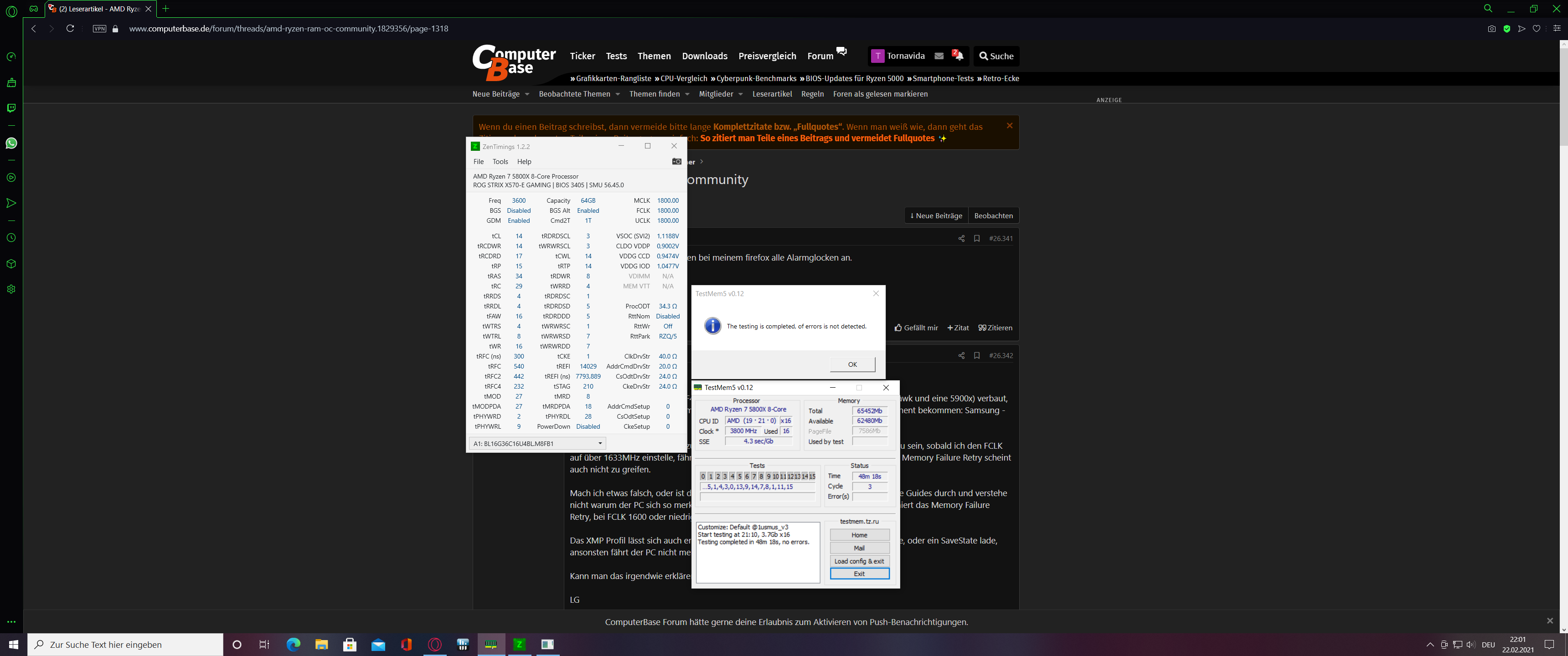The image size is (1568, 656).
Task: Click the WhatsApp icon in browser sidebar
Action: pos(11,143)
